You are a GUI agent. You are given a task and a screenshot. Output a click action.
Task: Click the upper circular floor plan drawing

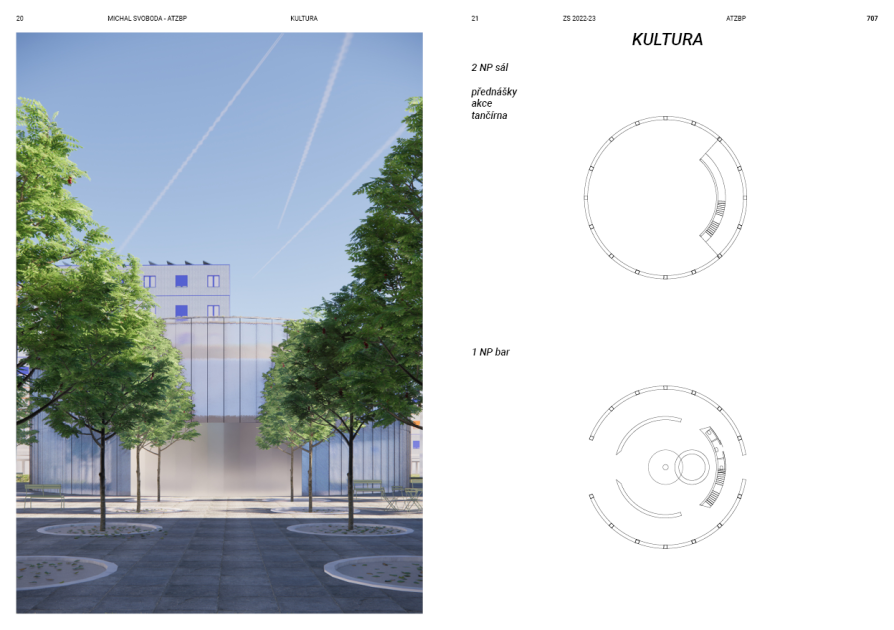(665, 198)
